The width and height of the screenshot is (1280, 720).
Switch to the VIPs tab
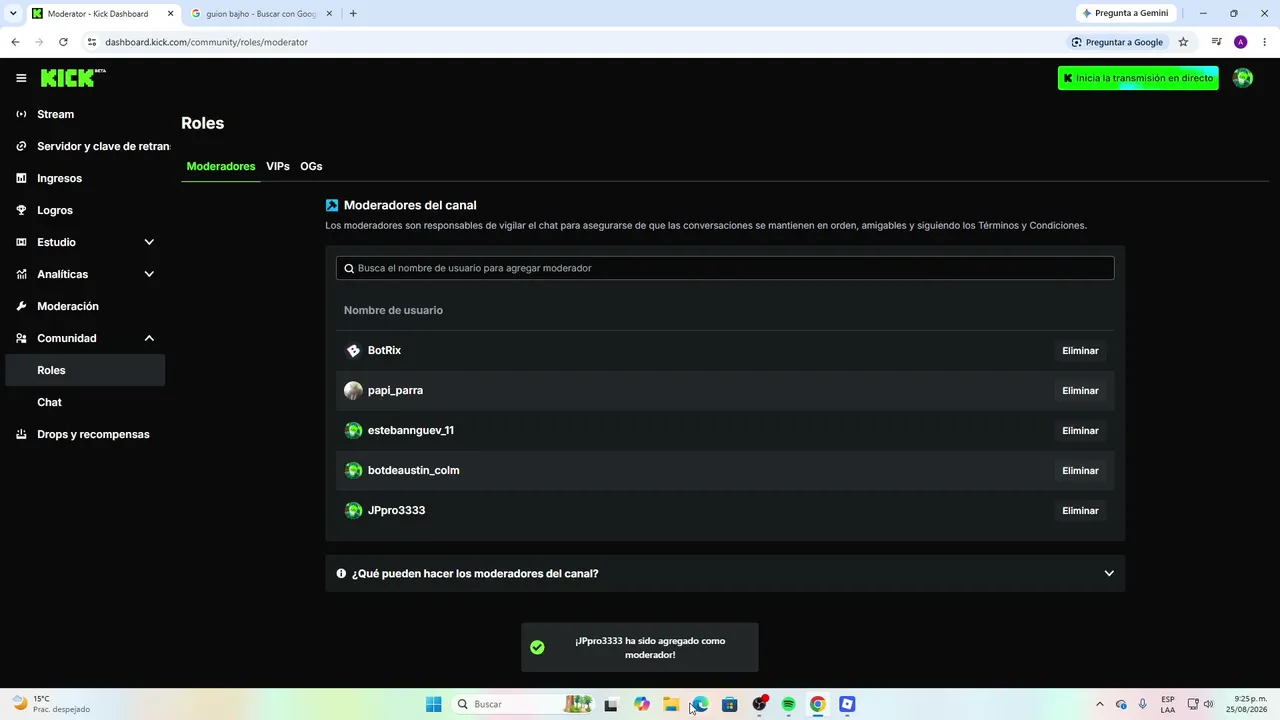coord(278,166)
